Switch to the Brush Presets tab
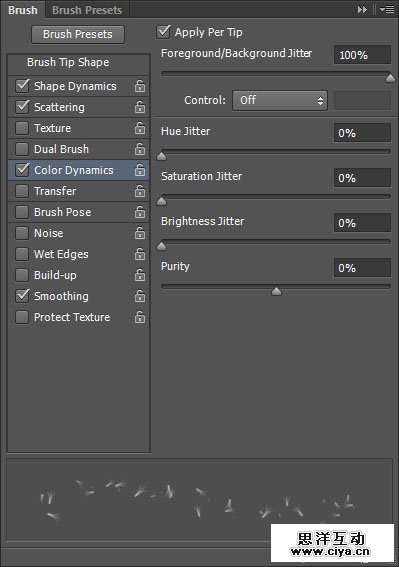Viewport: 399px width, 567px height. click(87, 10)
